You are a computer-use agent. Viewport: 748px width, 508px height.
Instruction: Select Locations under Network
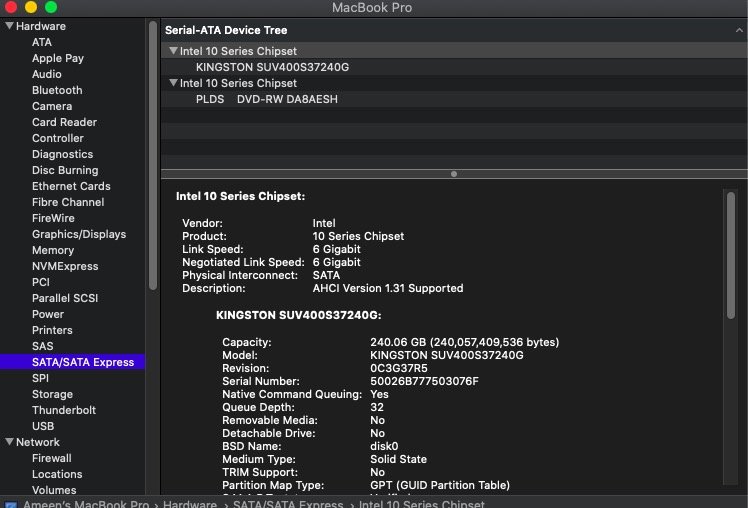57,474
